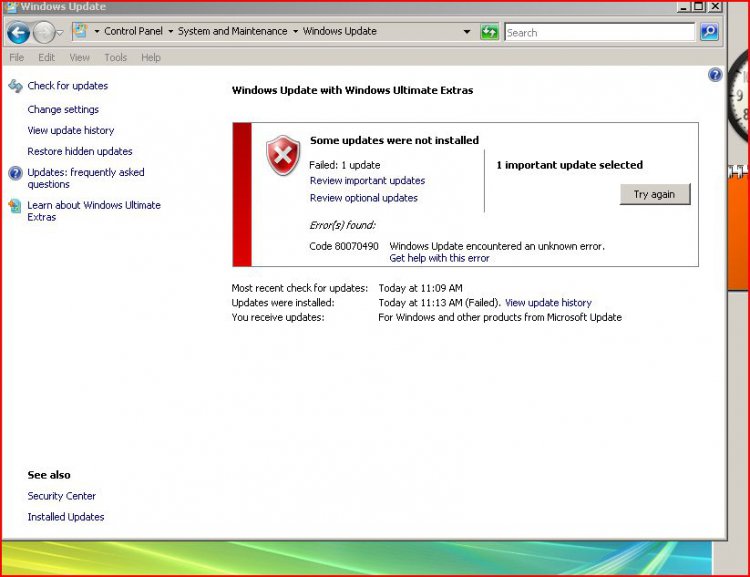Click the sidebar clock gadget
The image size is (750, 577).
(739, 96)
